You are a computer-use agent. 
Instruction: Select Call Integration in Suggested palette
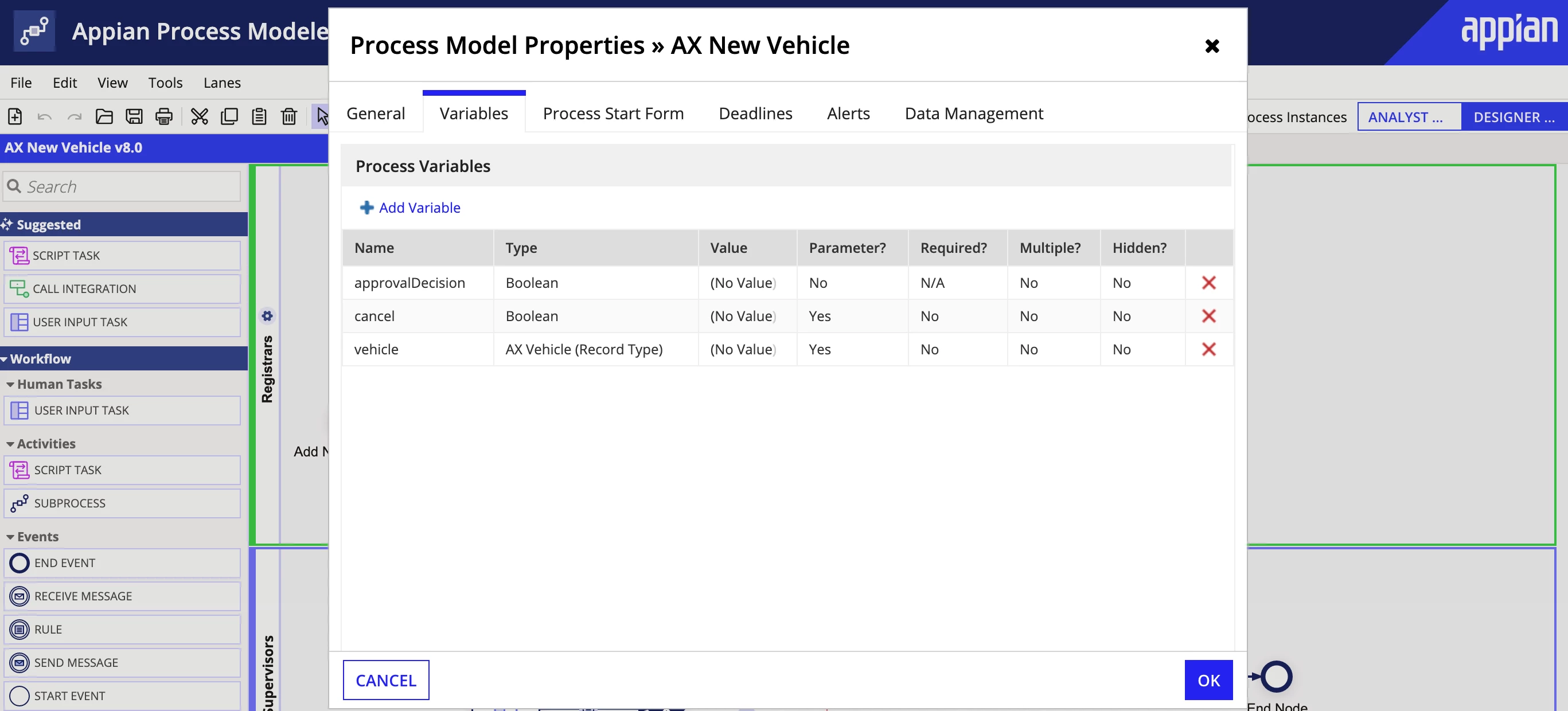[122, 288]
